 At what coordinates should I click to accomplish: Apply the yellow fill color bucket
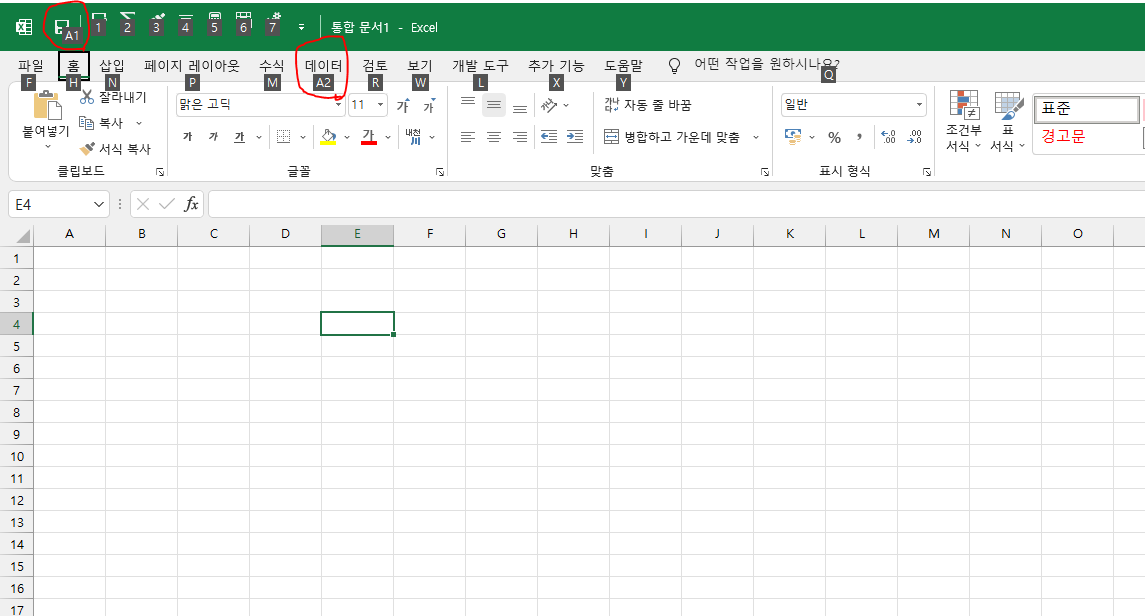329,136
